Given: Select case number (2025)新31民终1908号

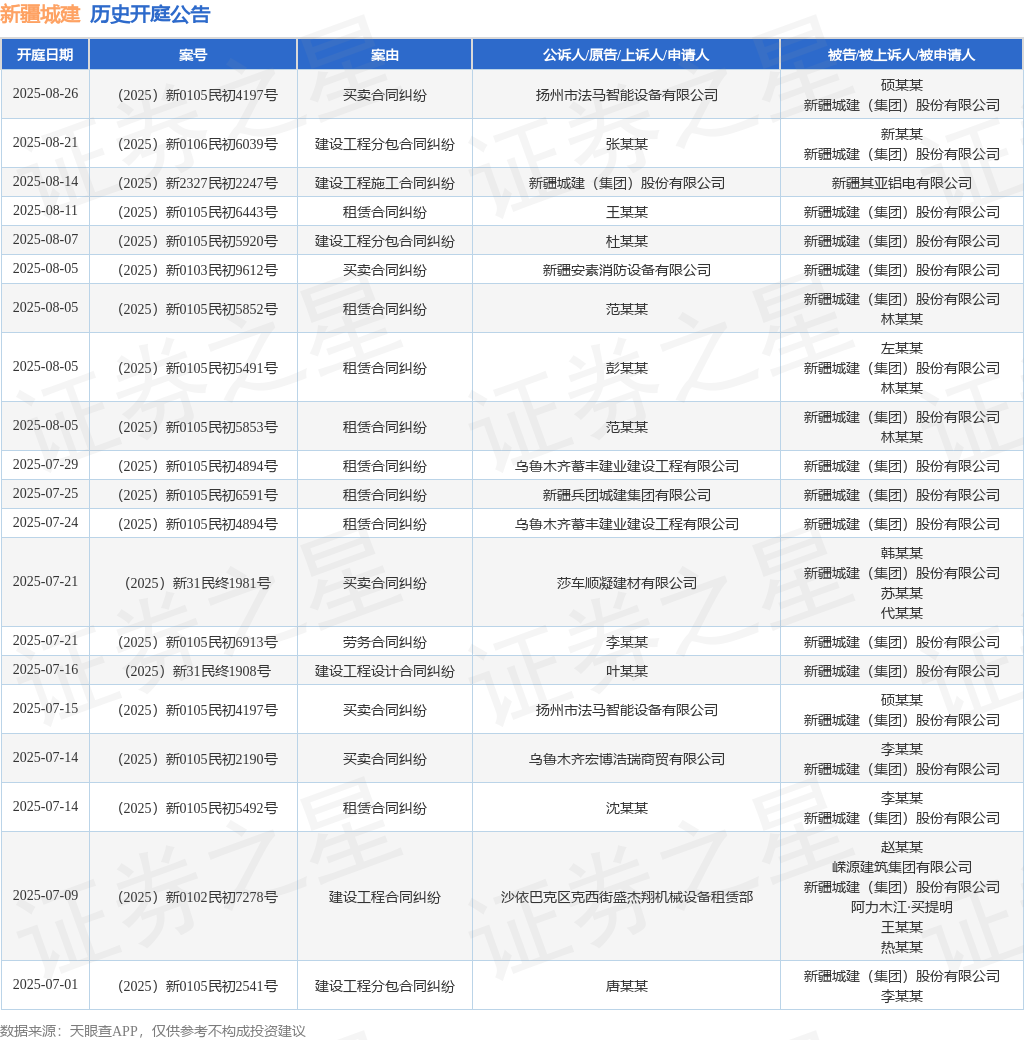Looking at the screenshot, I should click(x=198, y=672).
